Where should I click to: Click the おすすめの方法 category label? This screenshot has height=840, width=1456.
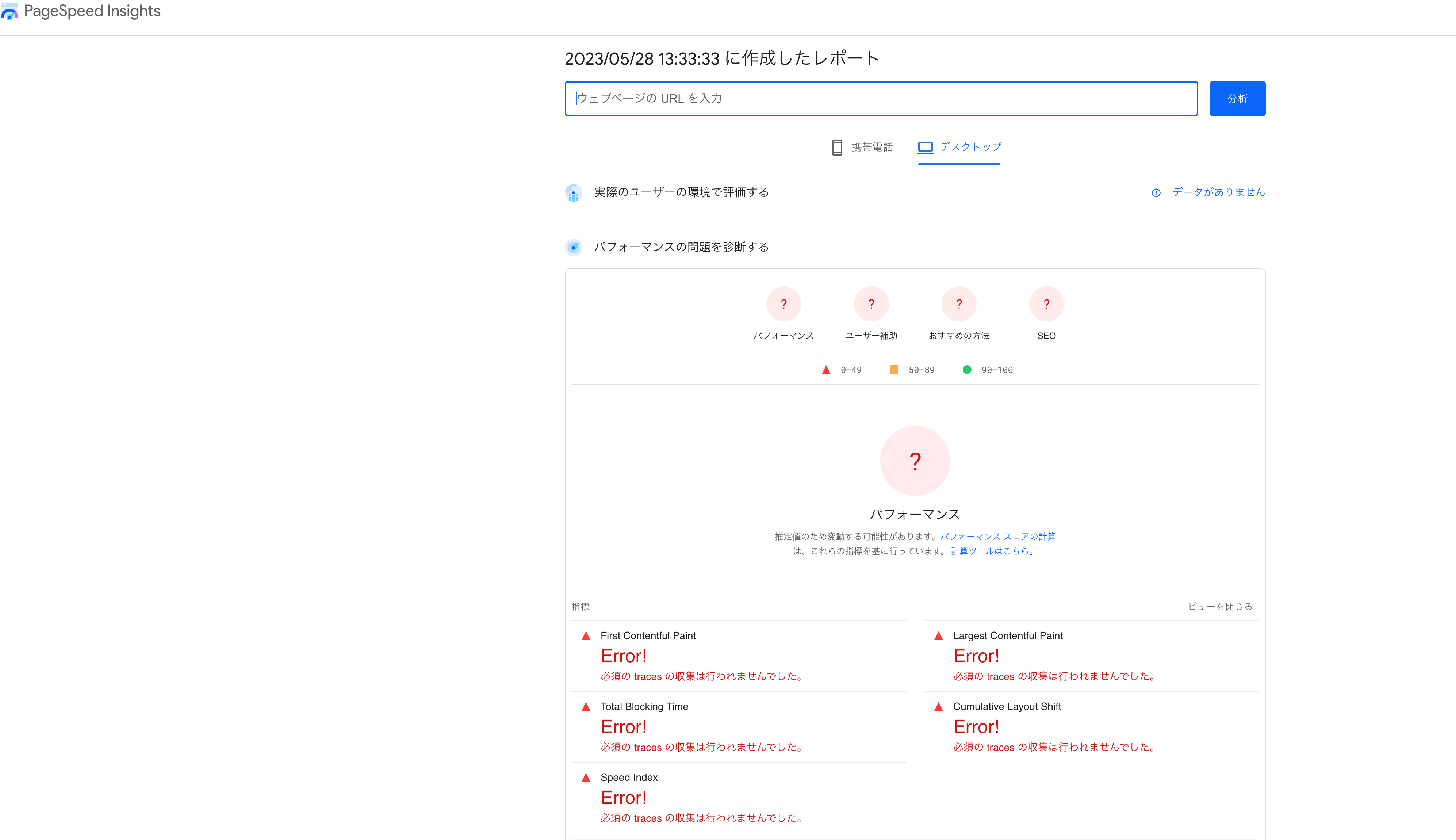(959, 336)
